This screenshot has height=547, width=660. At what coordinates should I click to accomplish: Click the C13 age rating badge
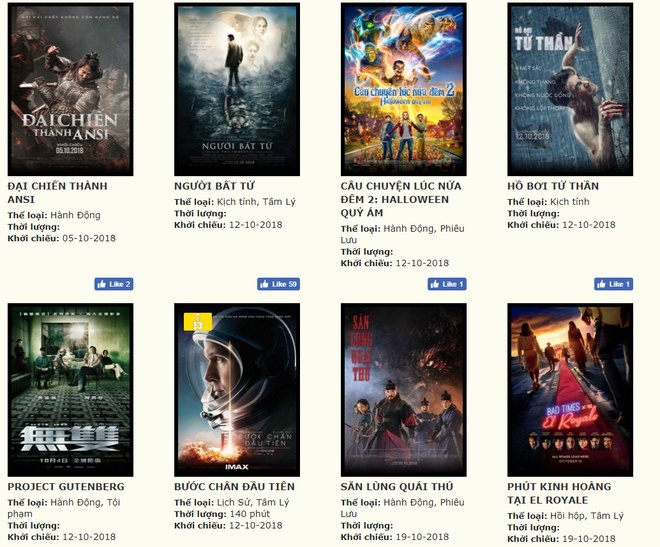coord(197,322)
